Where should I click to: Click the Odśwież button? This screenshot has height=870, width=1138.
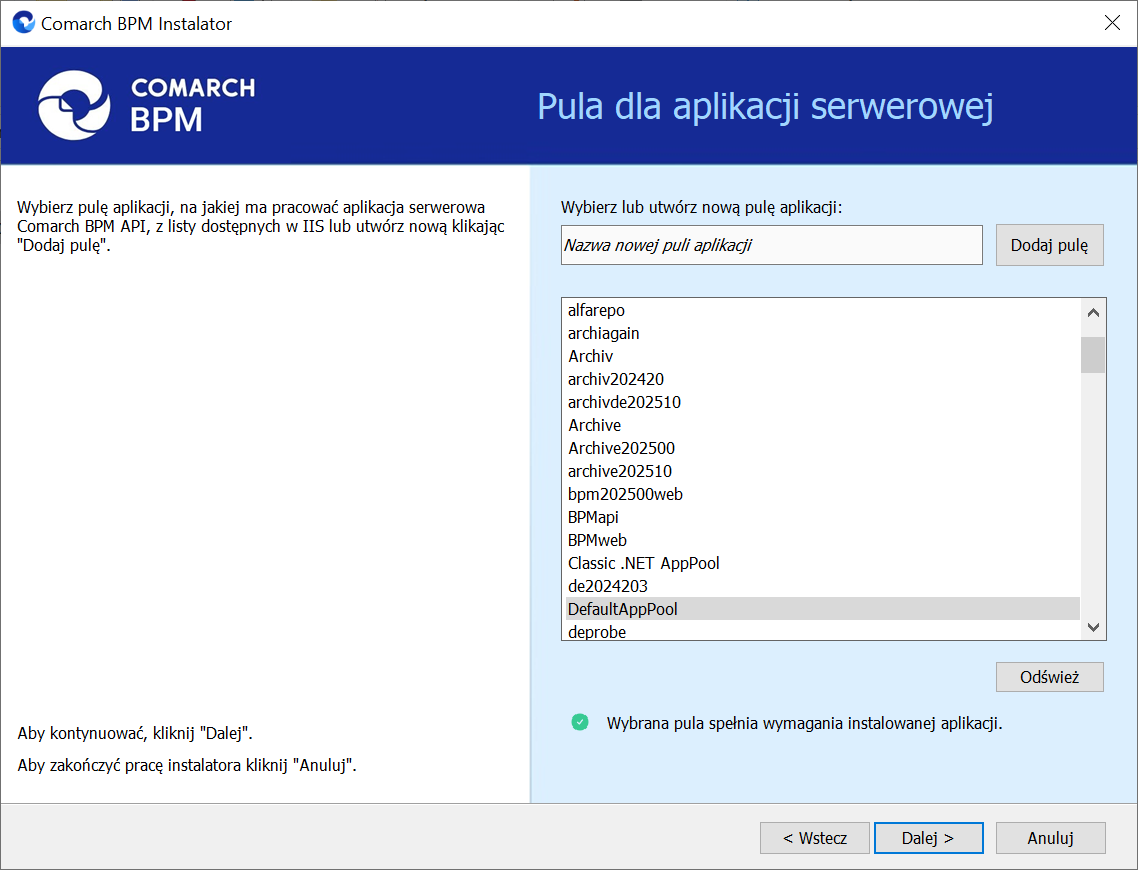pyautogui.click(x=1049, y=677)
